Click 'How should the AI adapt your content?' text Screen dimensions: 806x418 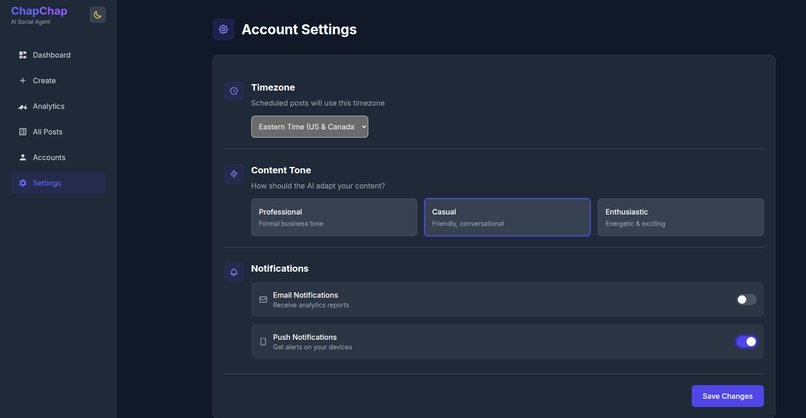click(x=318, y=186)
